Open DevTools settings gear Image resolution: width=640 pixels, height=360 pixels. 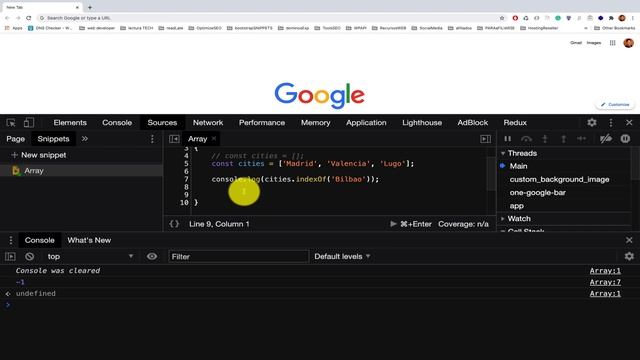point(592,122)
